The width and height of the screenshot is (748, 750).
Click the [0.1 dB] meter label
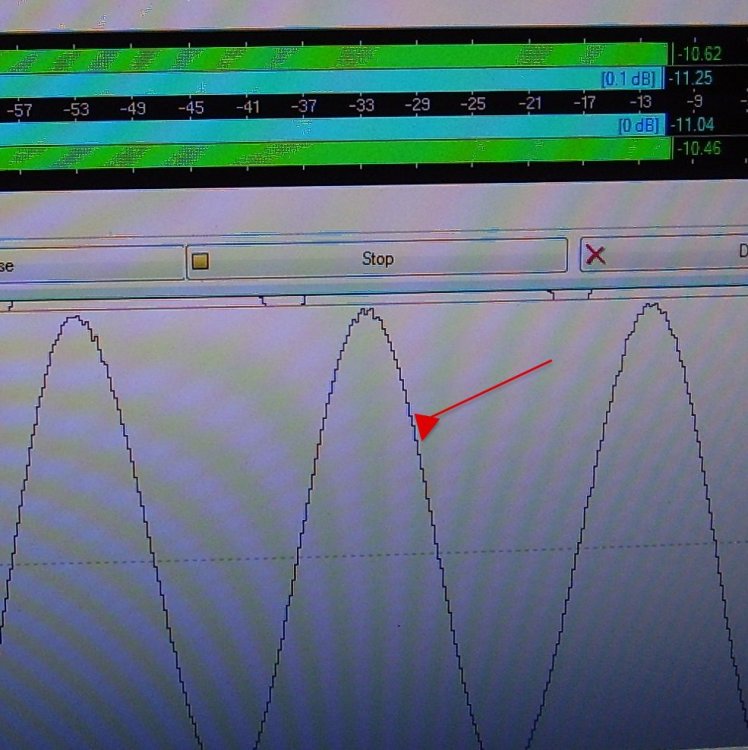[x=629, y=79]
